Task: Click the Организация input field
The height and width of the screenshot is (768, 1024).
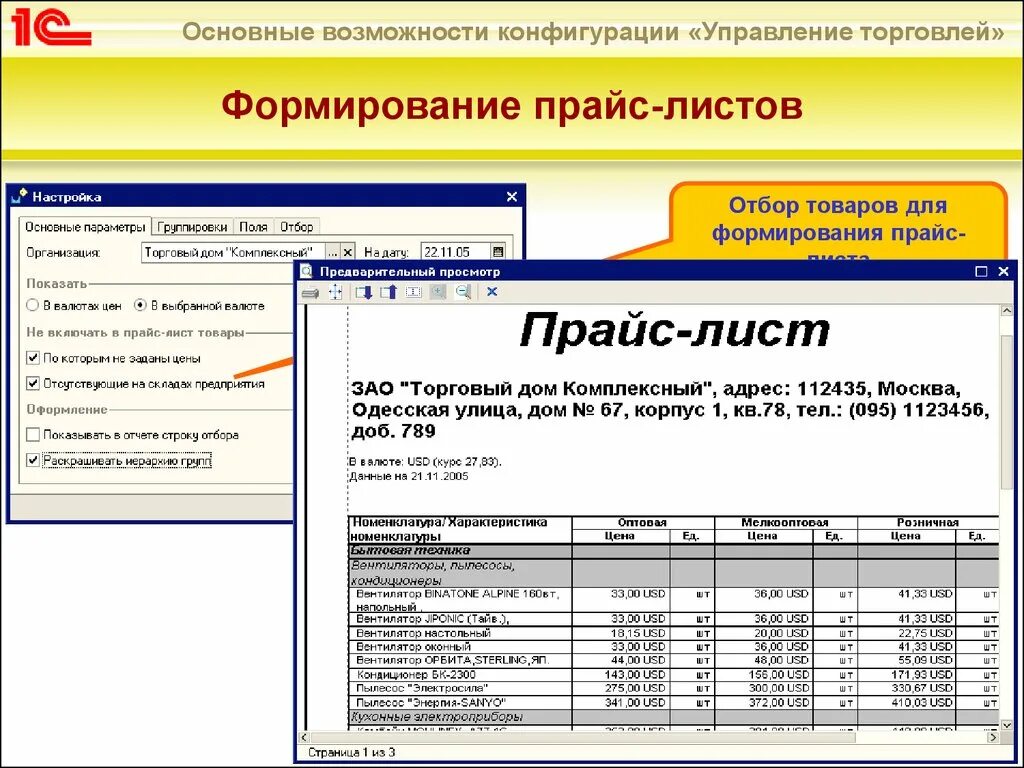Action: (x=233, y=252)
